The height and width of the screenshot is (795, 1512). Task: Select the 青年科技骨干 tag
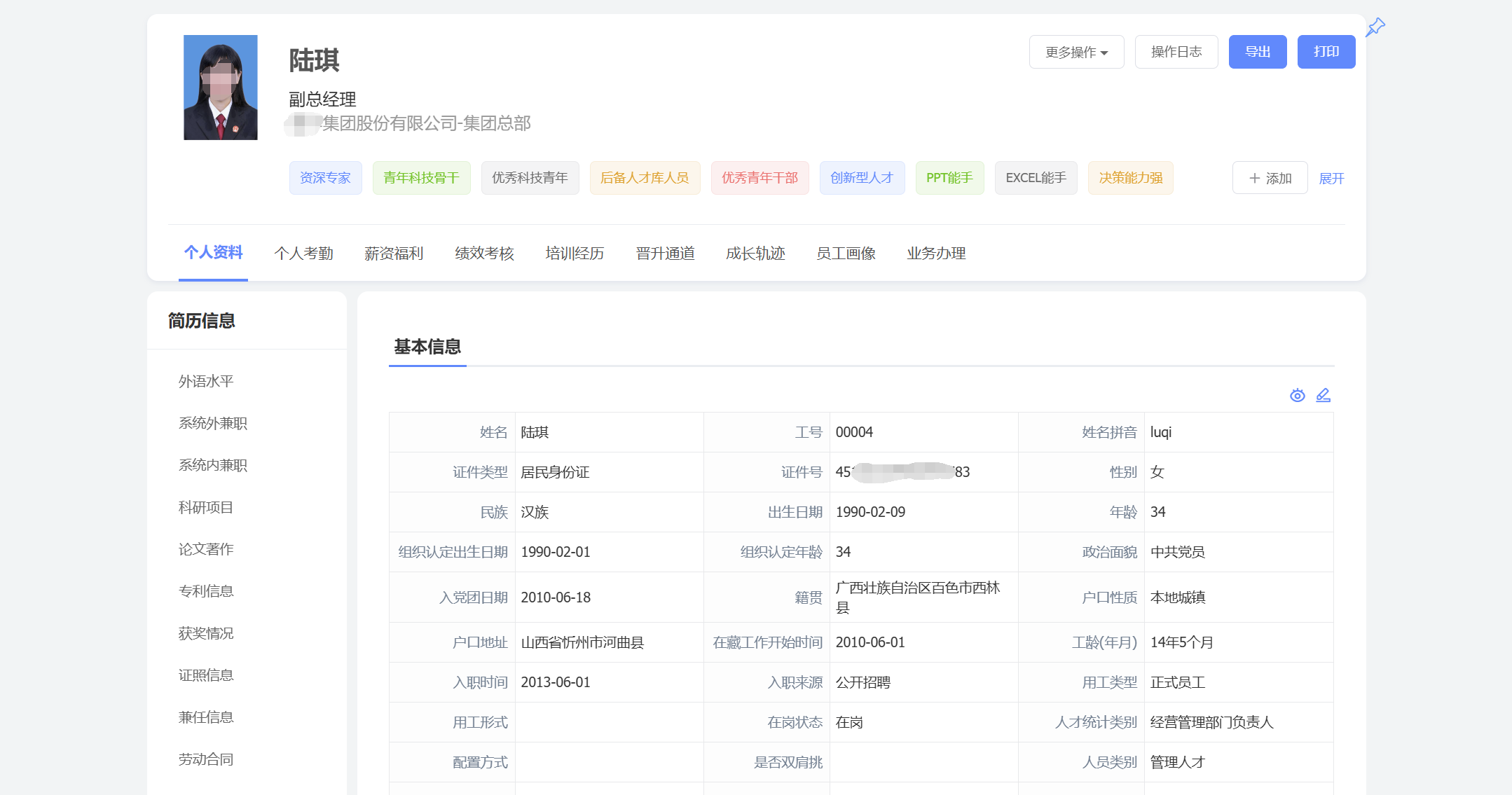tap(421, 178)
